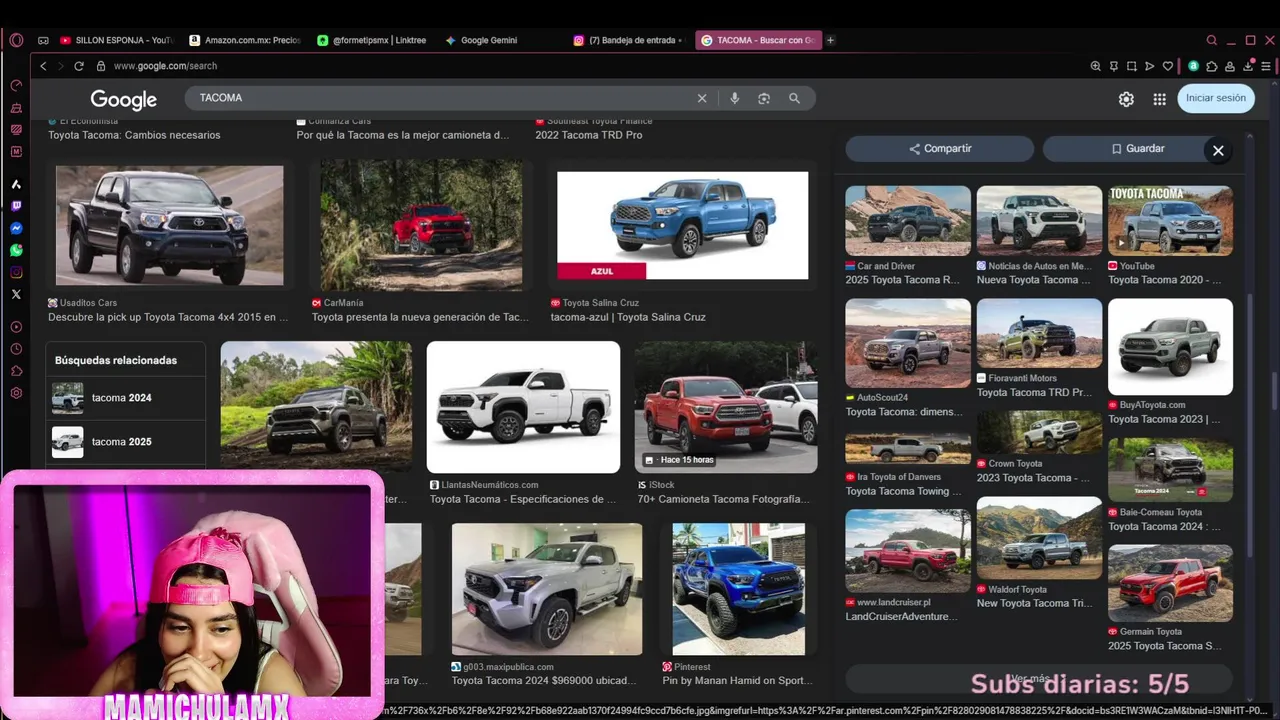This screenshot has height=720, width=1280.
Task: Open History clock icon in sidebar
Action: point(16,349)
